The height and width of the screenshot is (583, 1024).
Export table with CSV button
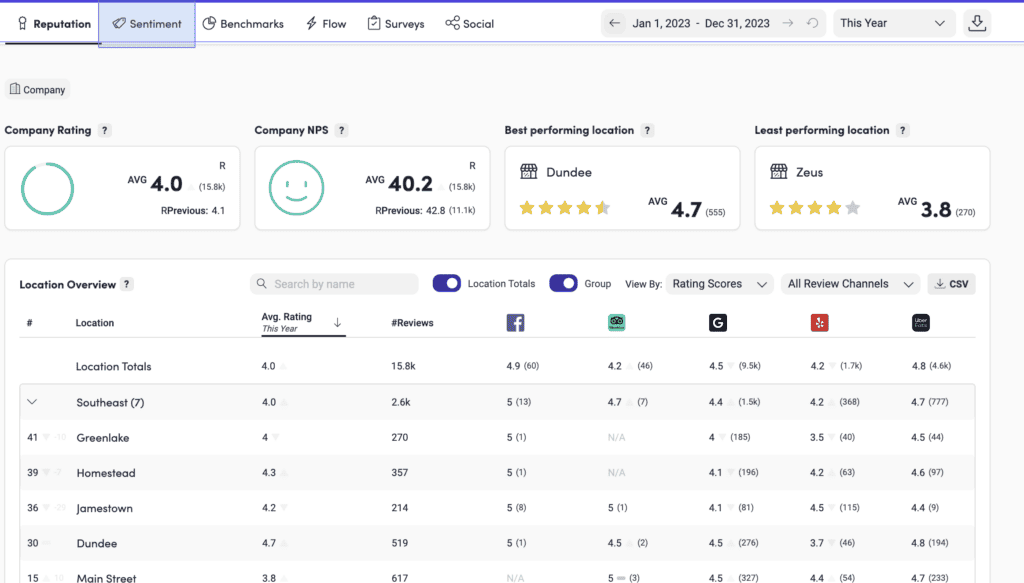pos(952,284)
